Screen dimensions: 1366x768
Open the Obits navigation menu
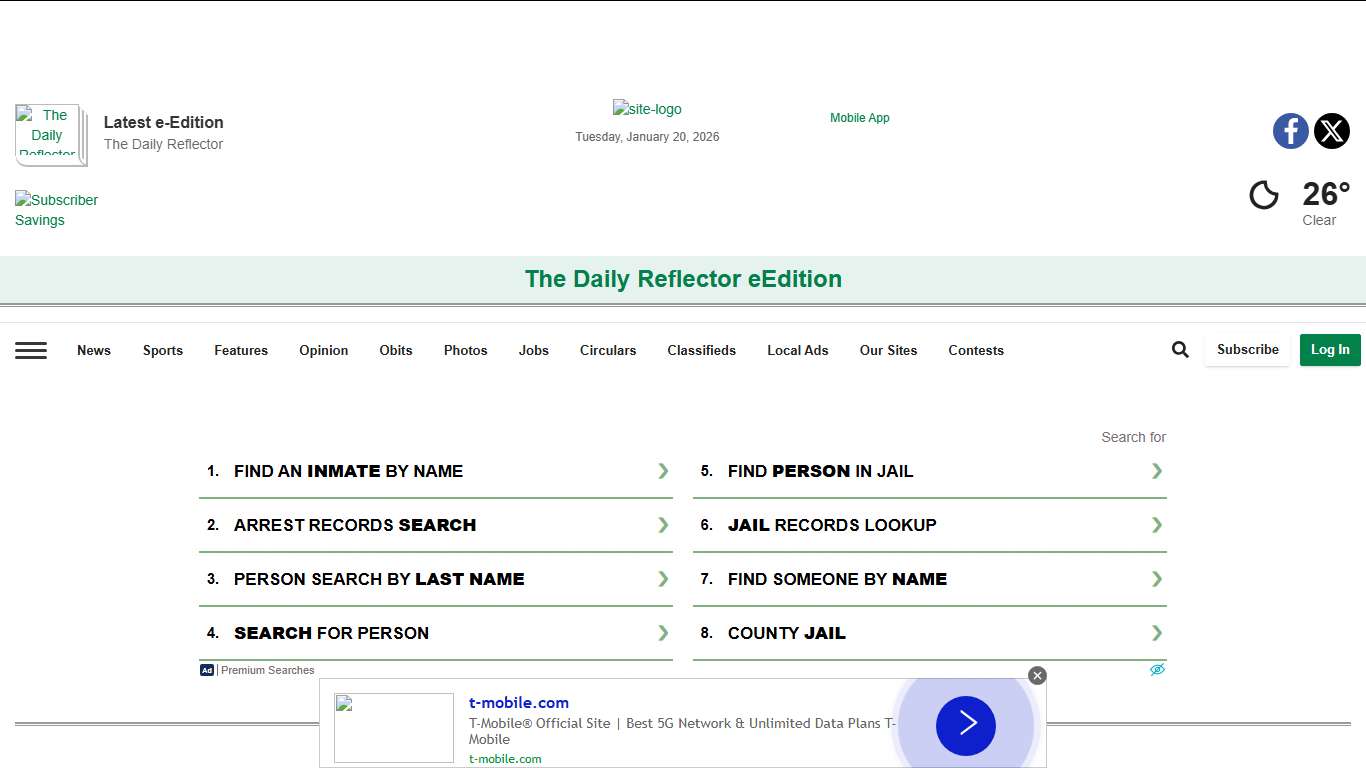[x=395, y=350]
